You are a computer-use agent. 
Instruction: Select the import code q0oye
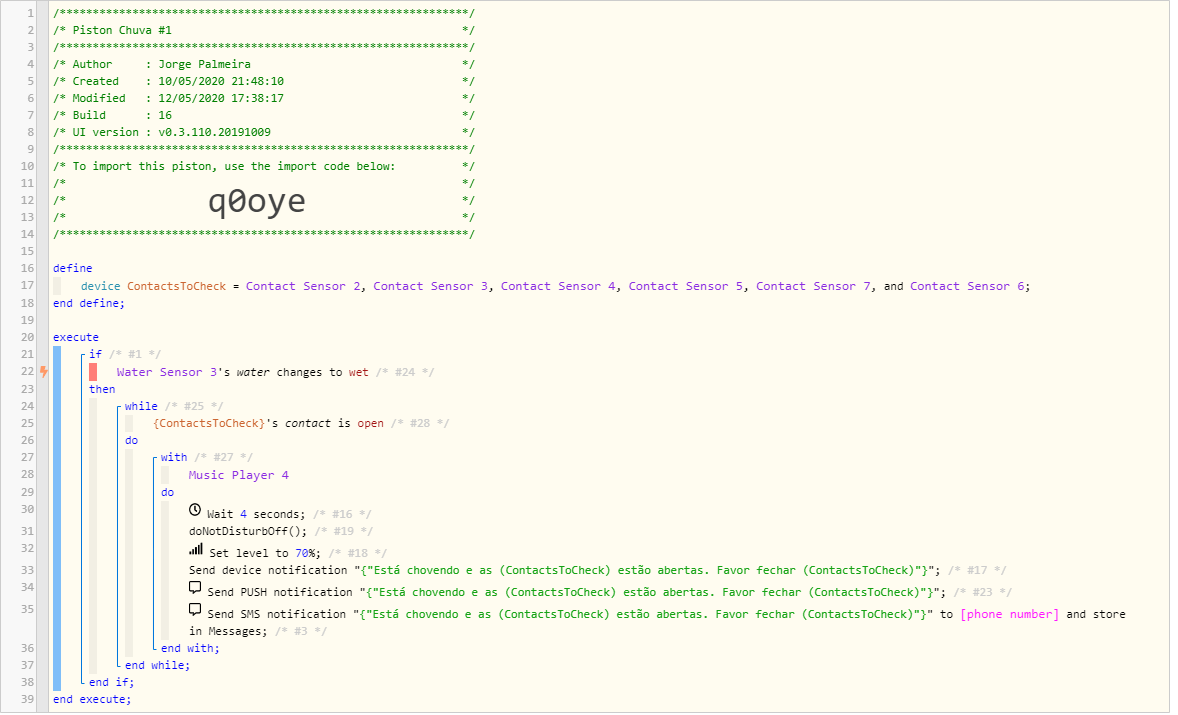click(257, 201)
